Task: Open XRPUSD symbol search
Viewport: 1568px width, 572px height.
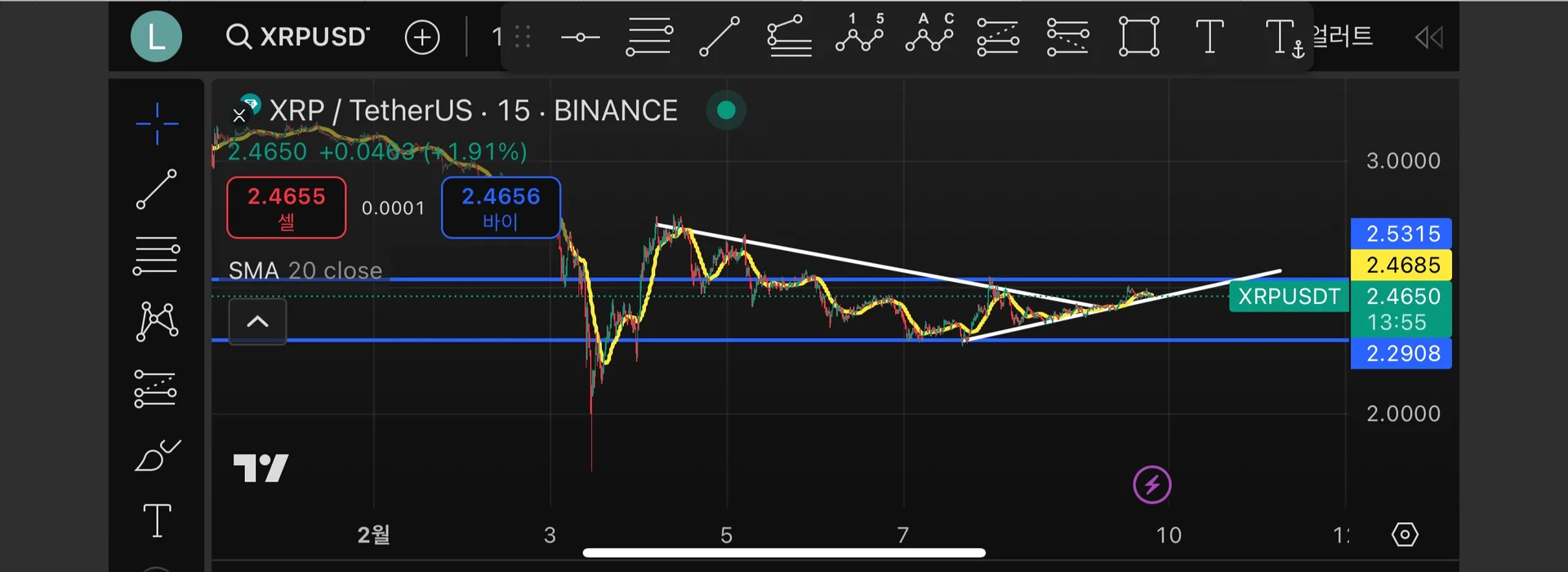Action: pos(298,37)
